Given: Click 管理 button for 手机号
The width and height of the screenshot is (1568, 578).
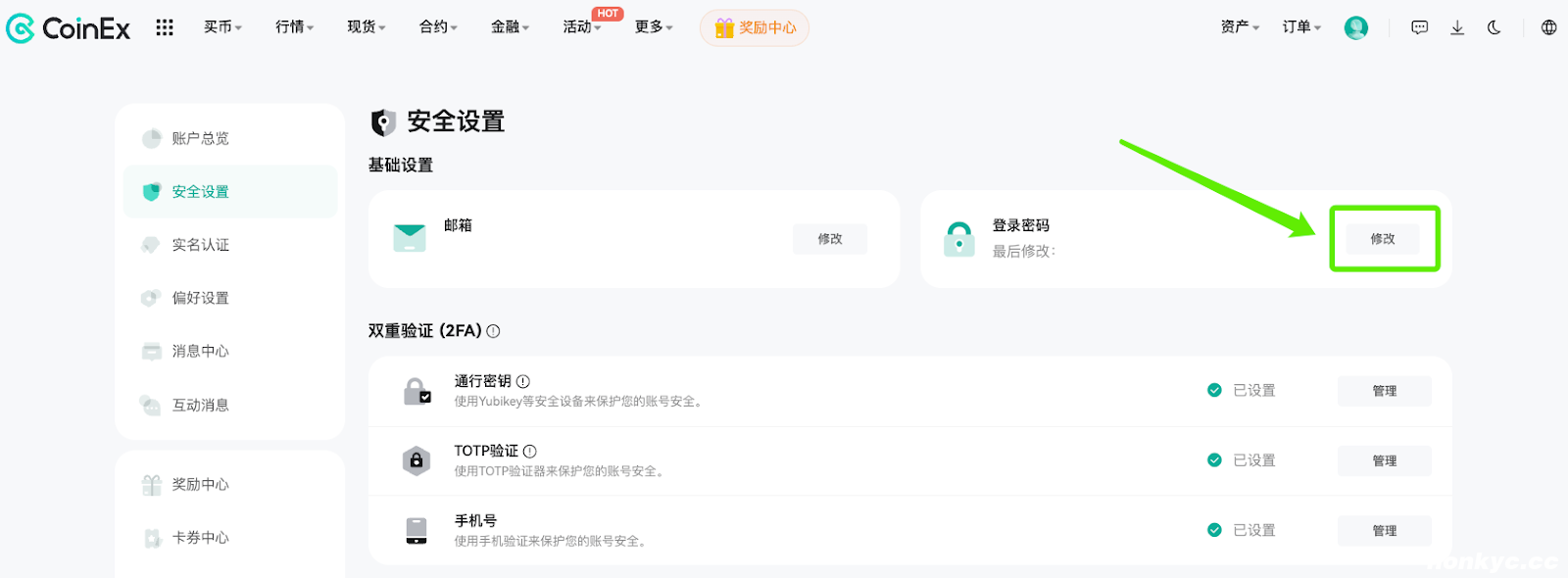Looking at the screenshot, I should pyautogui.click(x=1384, y=531).
